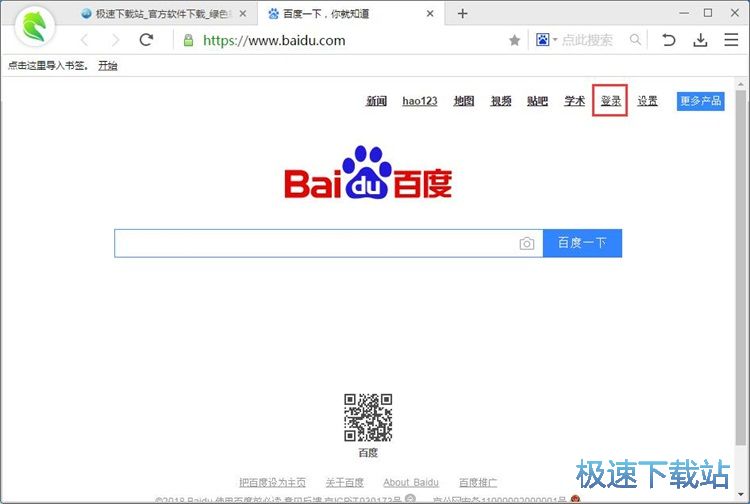This screenshot has width=750, height=504.
Task: Click the 百度推广 link
Action: pos(478,482)
